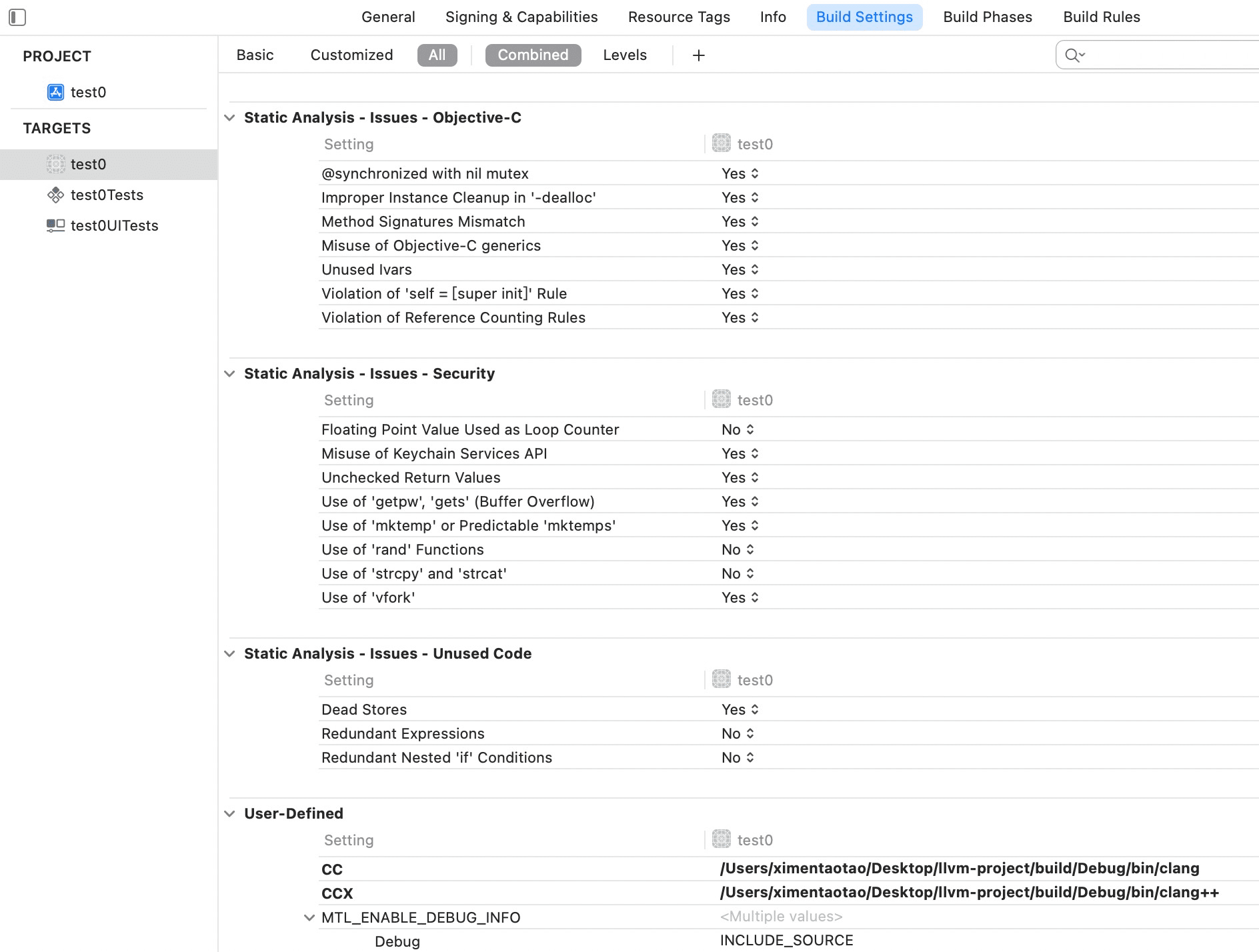Collapse Static Analysis Objective-C section
Viewport: 1259px width, 952px height.
229,118
